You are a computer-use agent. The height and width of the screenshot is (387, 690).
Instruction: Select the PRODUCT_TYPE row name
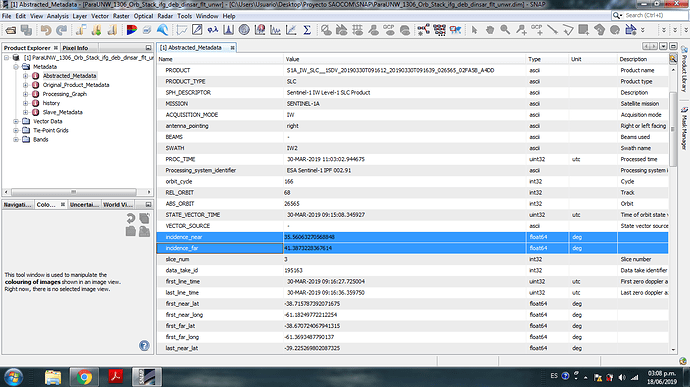click(x=185, y=81)
